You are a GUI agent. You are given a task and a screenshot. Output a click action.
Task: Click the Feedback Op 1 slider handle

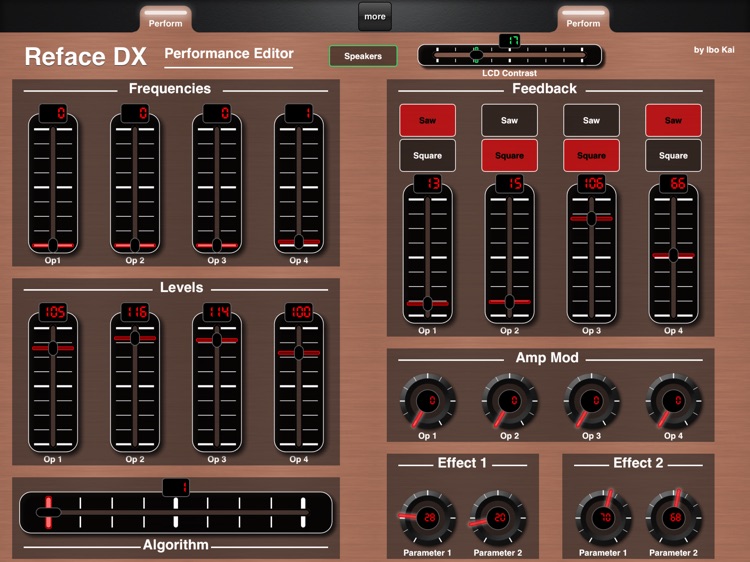427,303
